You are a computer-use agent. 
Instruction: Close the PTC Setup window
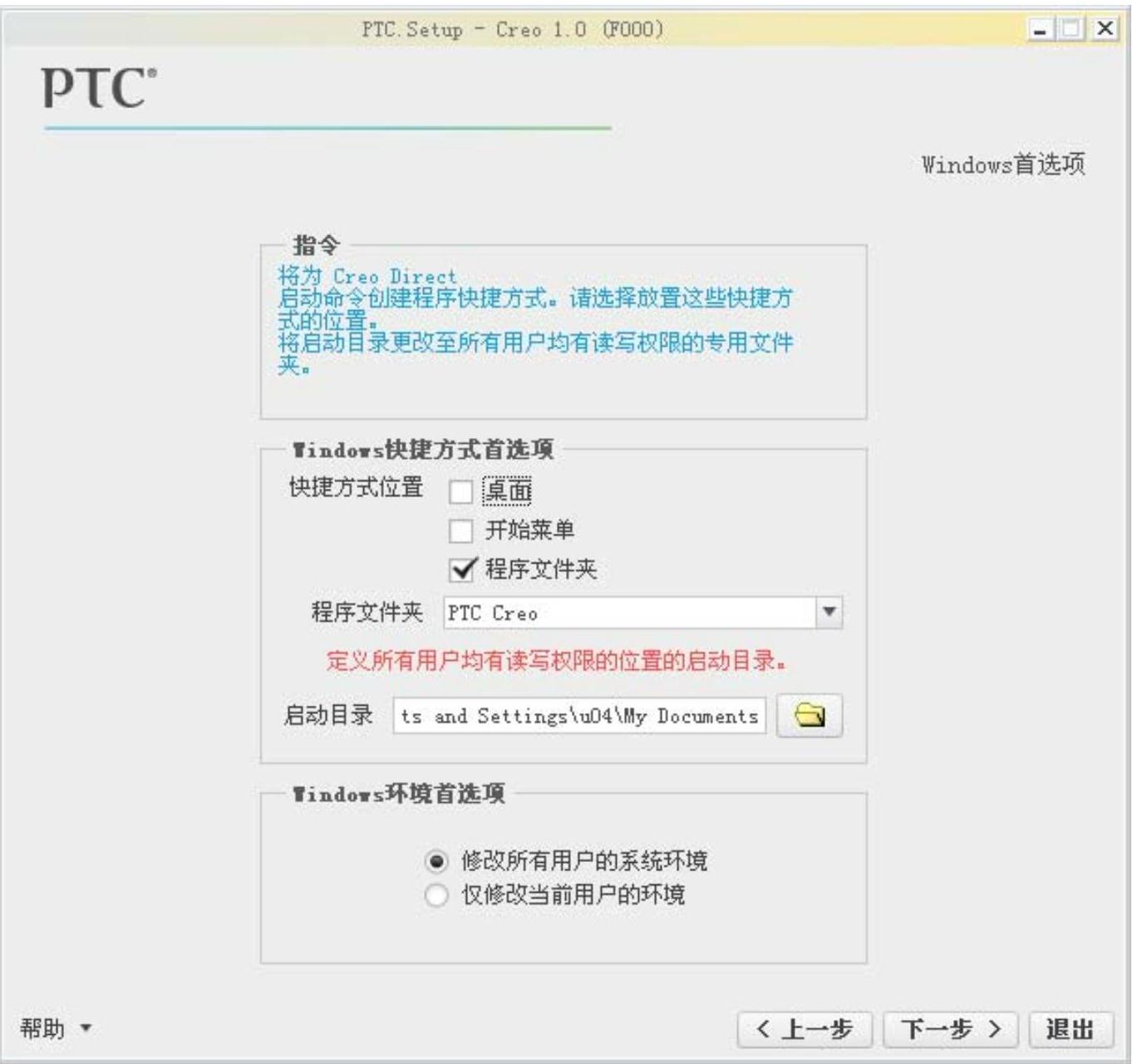[1105, 29]
